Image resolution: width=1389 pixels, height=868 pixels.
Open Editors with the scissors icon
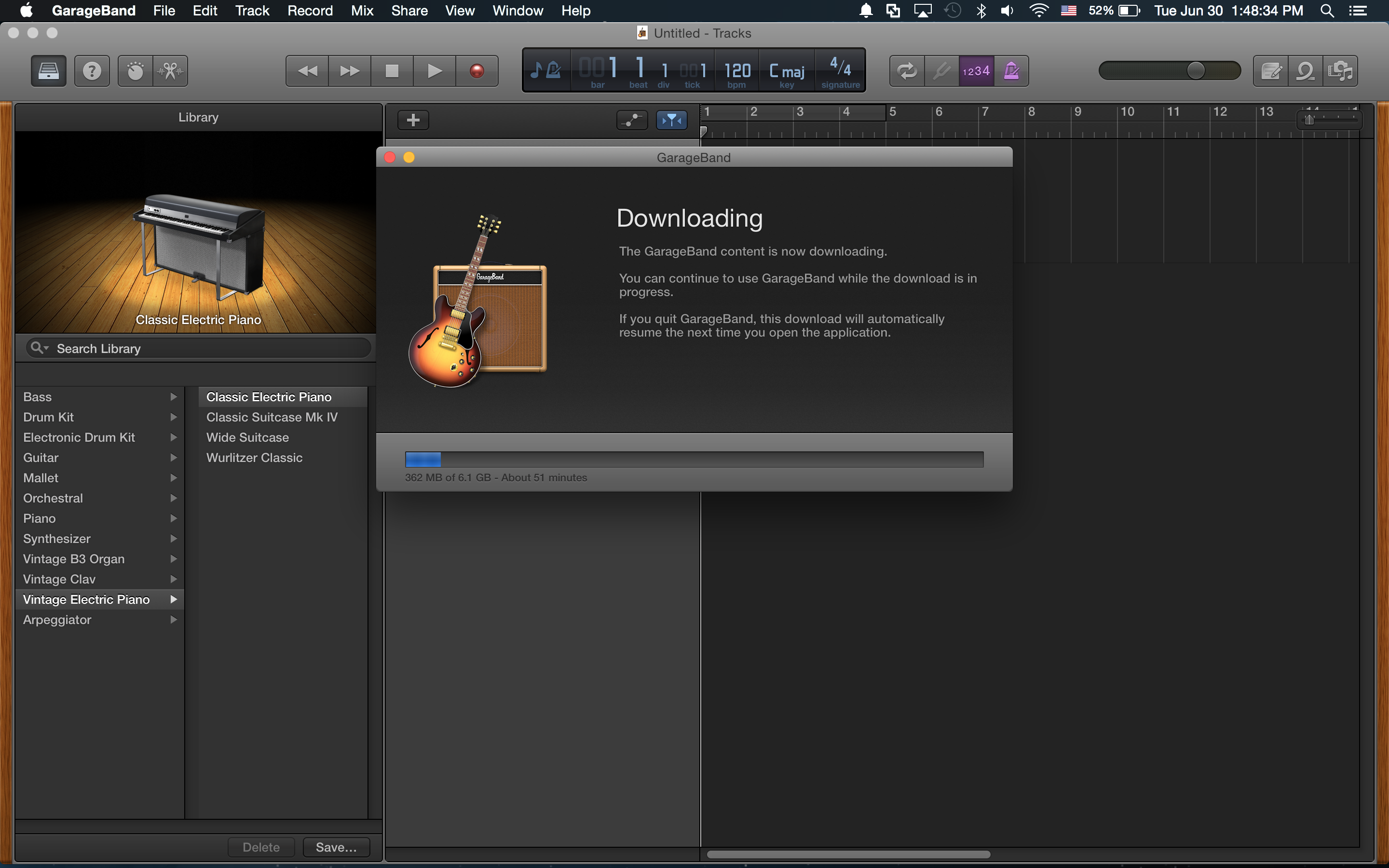click(170, 71)
